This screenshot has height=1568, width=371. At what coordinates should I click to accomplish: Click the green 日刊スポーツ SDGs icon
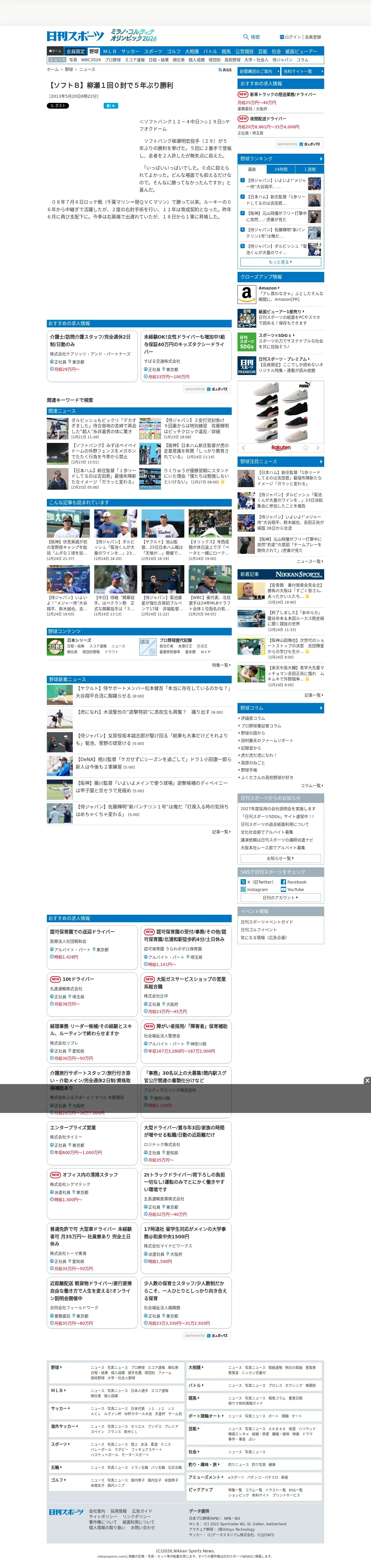(246, 342)
